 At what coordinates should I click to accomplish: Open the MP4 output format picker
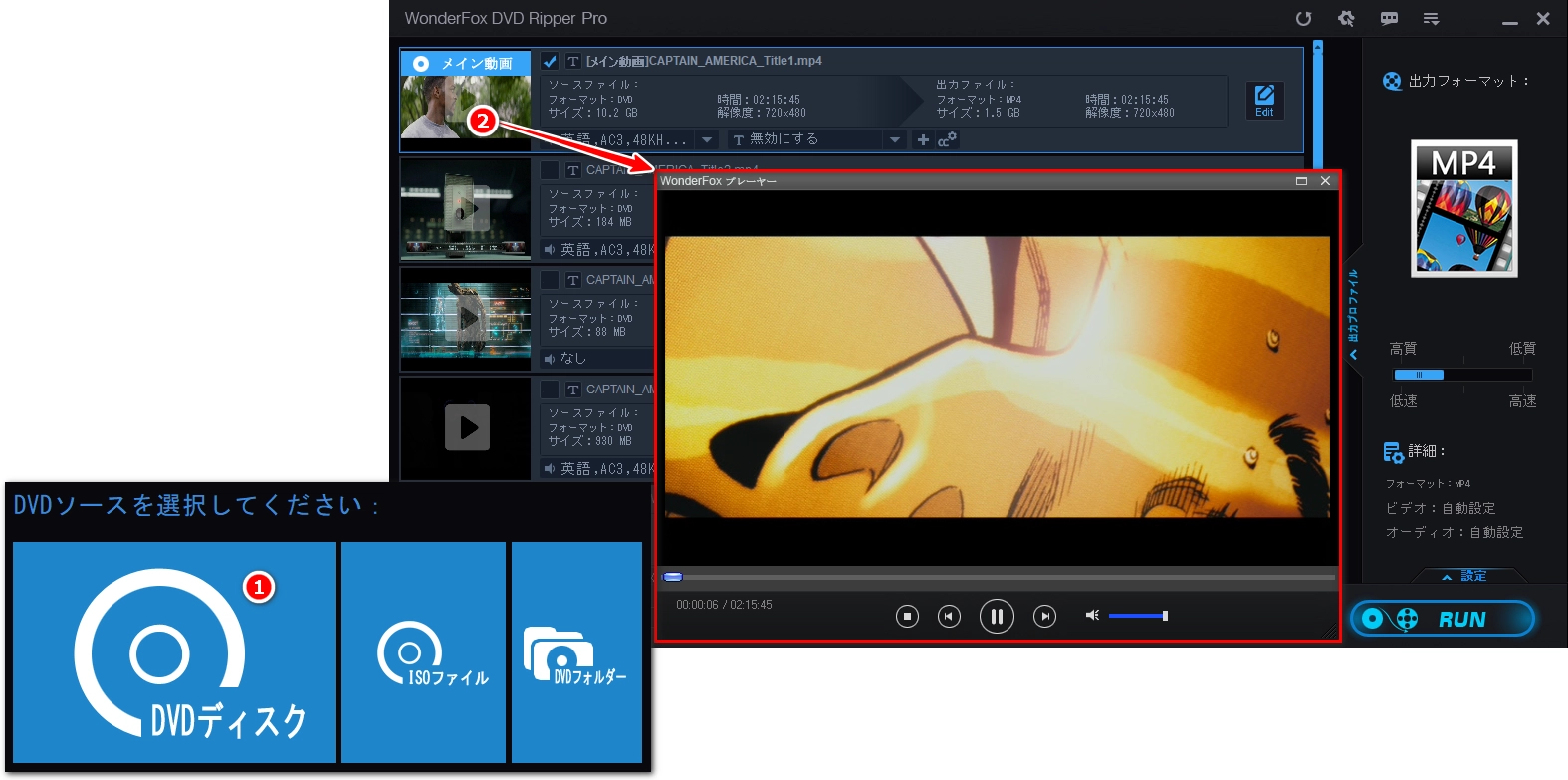point(1463,208)
